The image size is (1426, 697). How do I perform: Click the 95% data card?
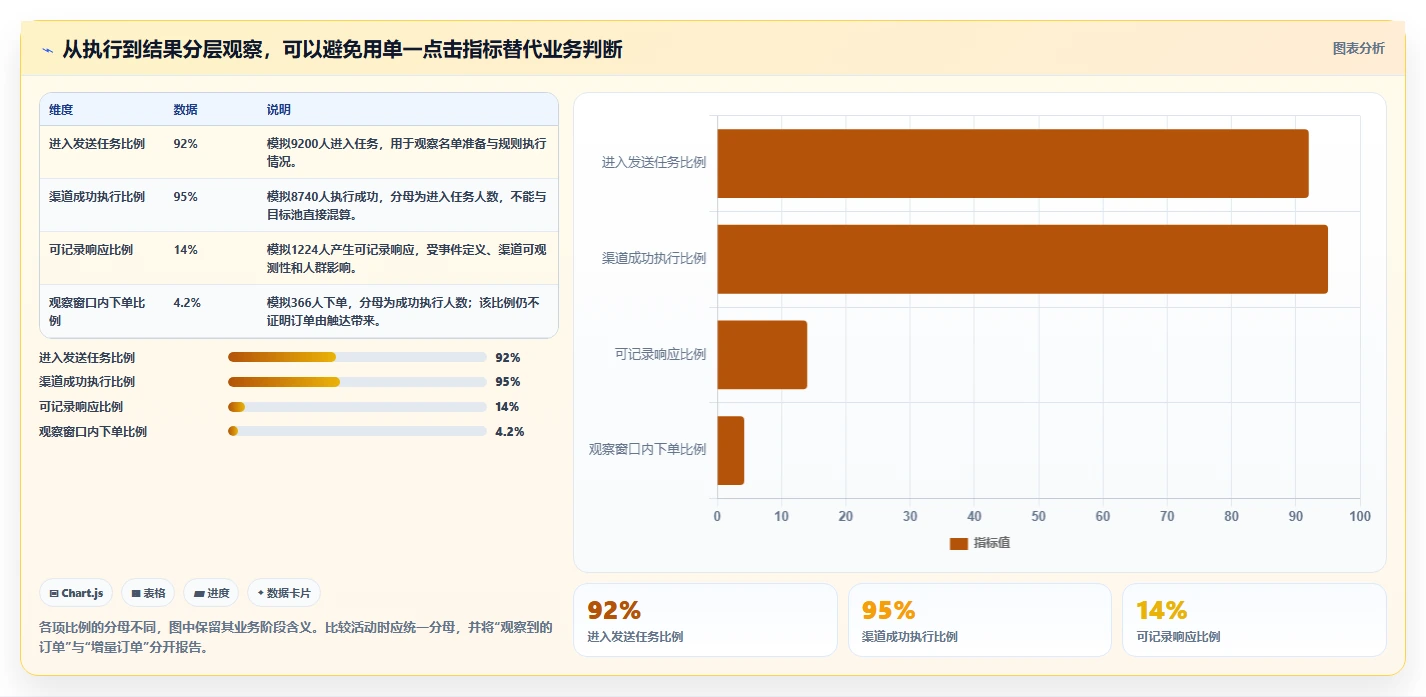pyautogui.click(x=980, y=620)
